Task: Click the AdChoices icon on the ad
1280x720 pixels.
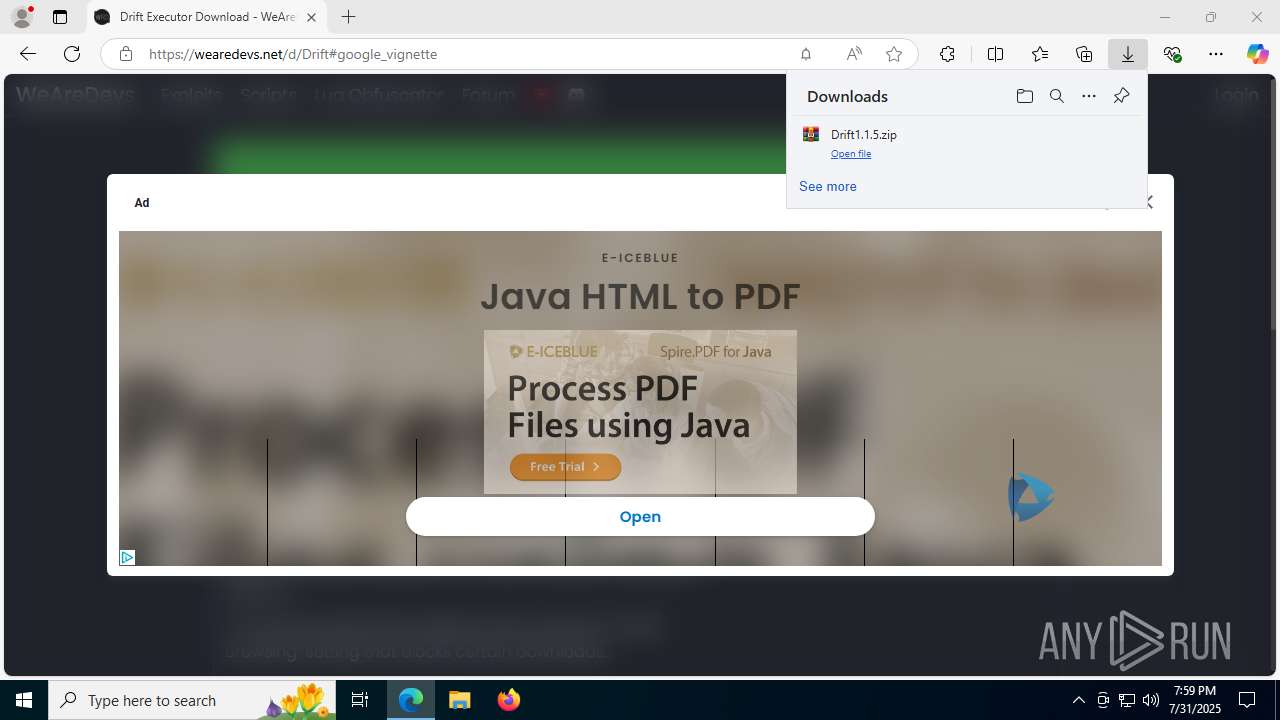Action: pos(127,557)
